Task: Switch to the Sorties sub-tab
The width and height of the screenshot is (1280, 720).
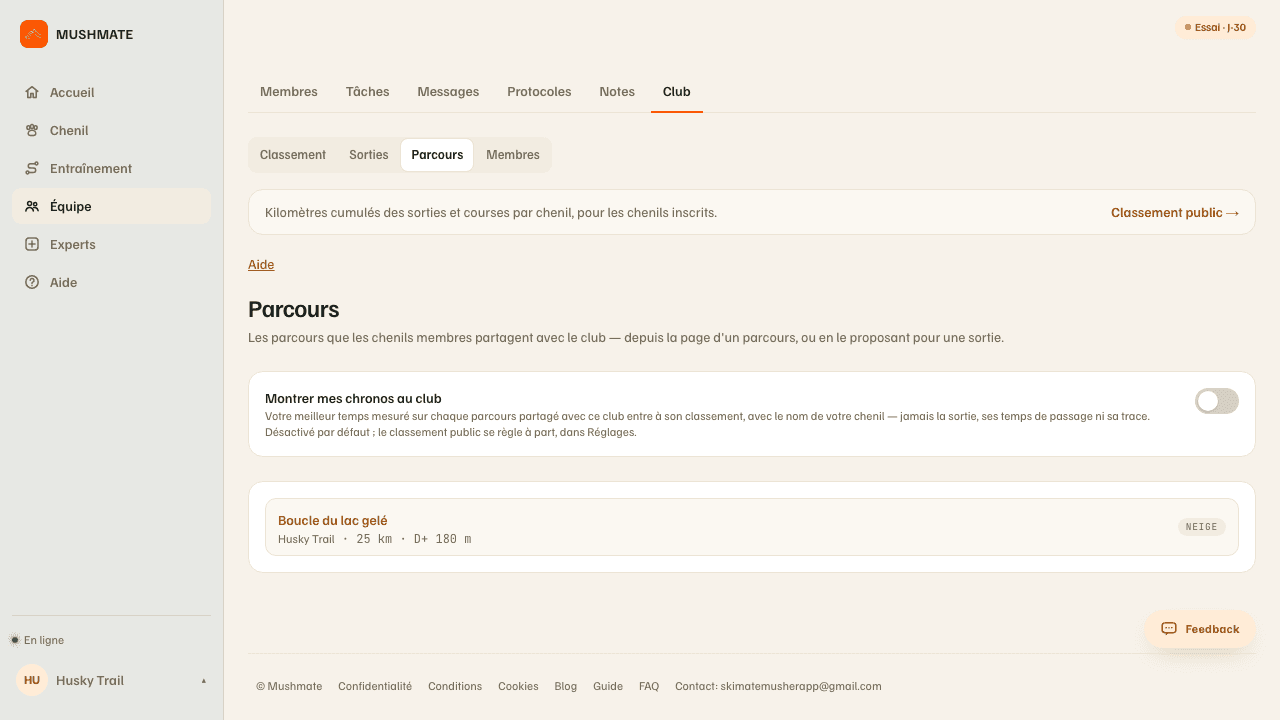Action: (369, 155)
